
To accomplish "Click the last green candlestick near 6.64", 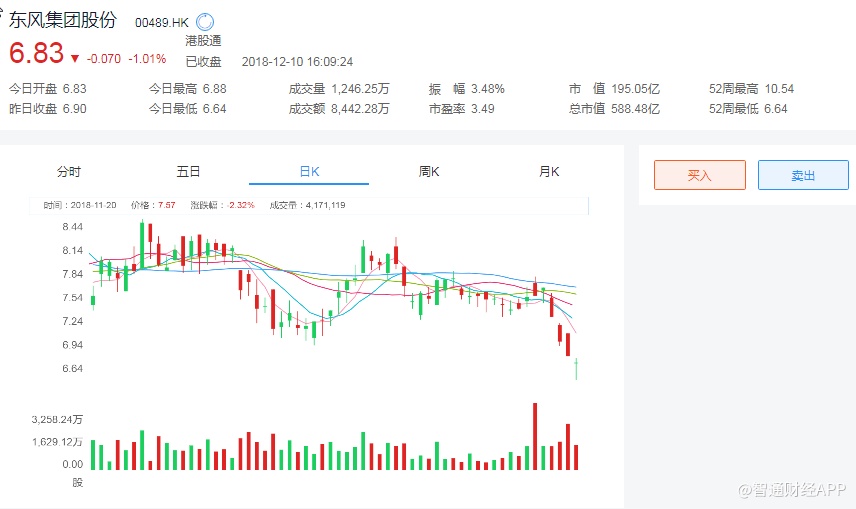I will pyautogui.click(x=576, y=369).
